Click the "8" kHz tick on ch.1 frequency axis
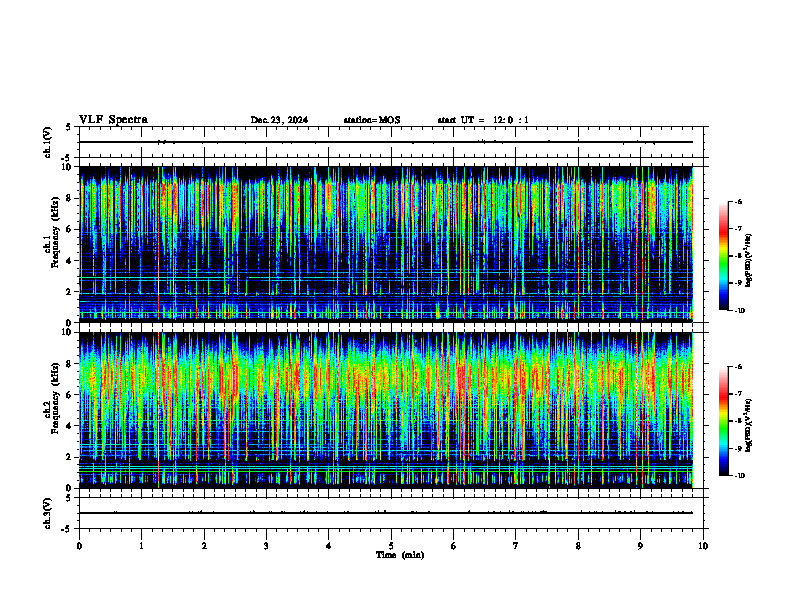 (x=70, y=198)
